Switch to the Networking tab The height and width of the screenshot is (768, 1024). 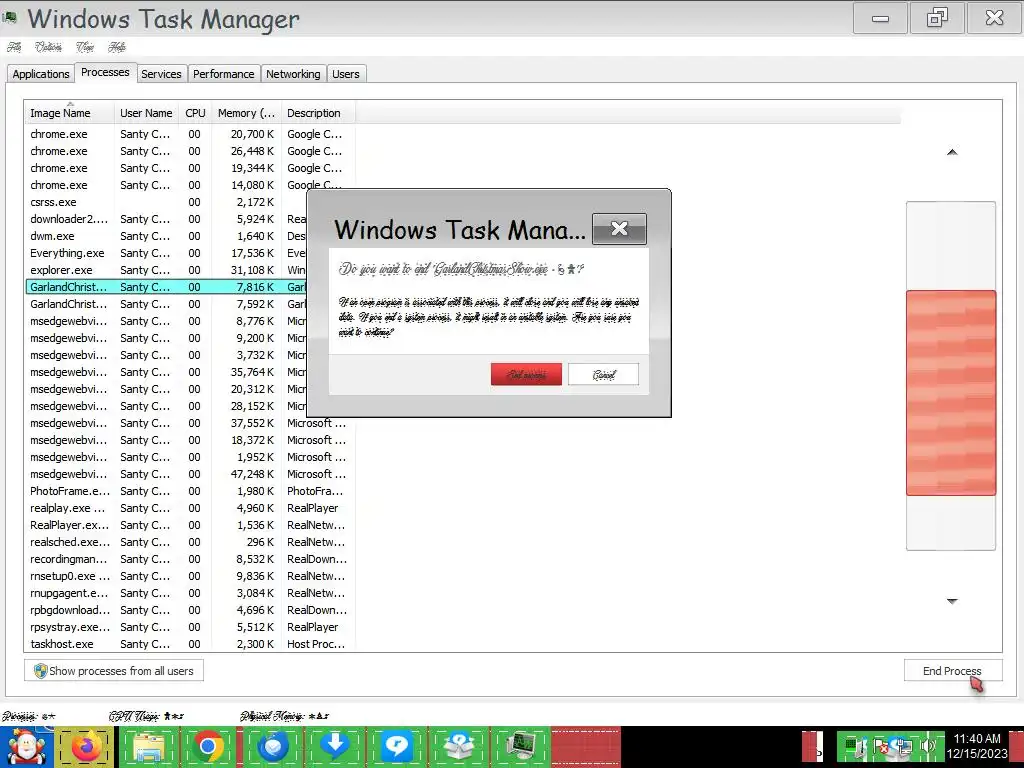[x=293, y=74]
